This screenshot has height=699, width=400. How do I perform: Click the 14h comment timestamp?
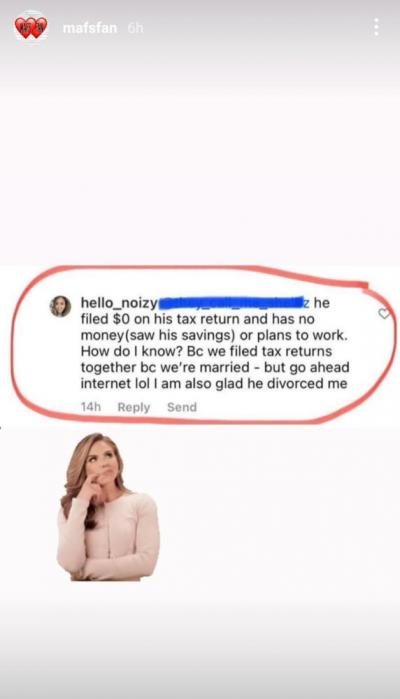click(x=91, y=407)
